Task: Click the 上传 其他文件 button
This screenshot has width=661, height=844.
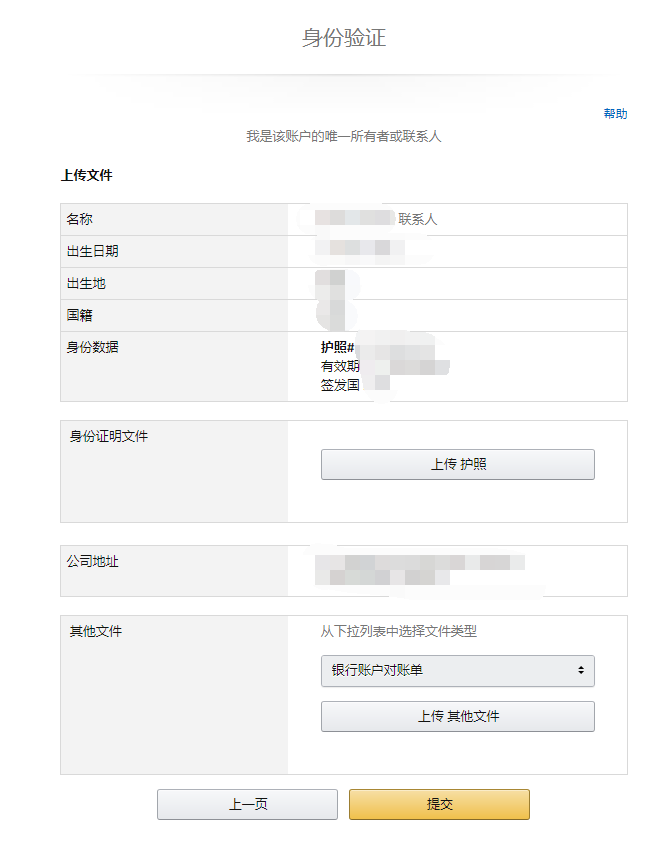Action: pyautogui.click(x=457, y=717)
